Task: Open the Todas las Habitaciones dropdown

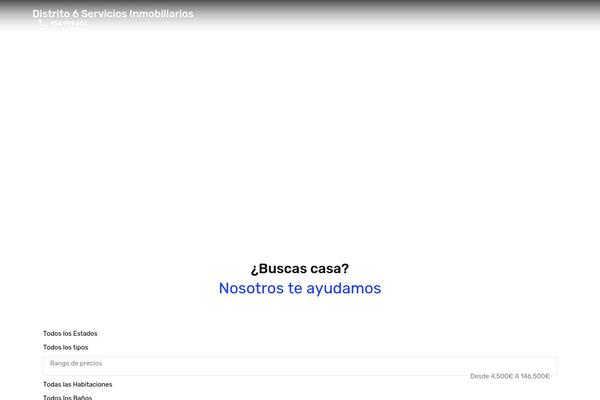Action: pyautogui.click(x=78, y=384)
